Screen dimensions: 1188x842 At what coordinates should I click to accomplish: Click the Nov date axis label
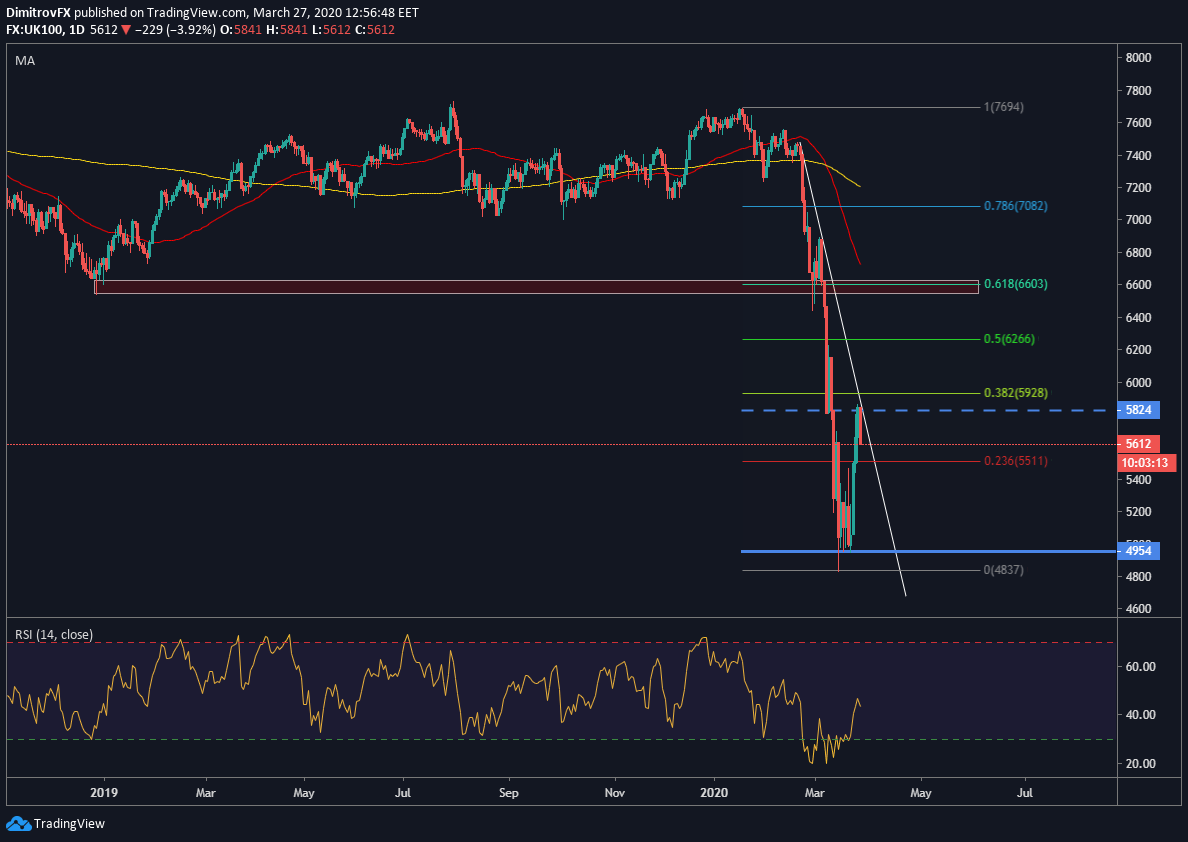(615, 793)
